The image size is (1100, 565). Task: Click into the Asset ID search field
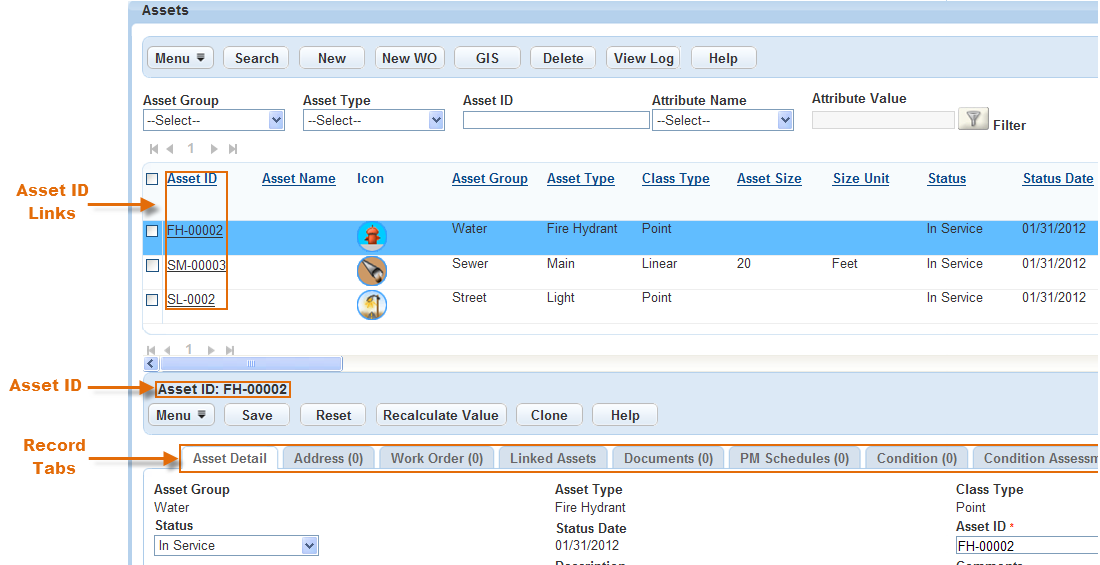coord(555,120)
